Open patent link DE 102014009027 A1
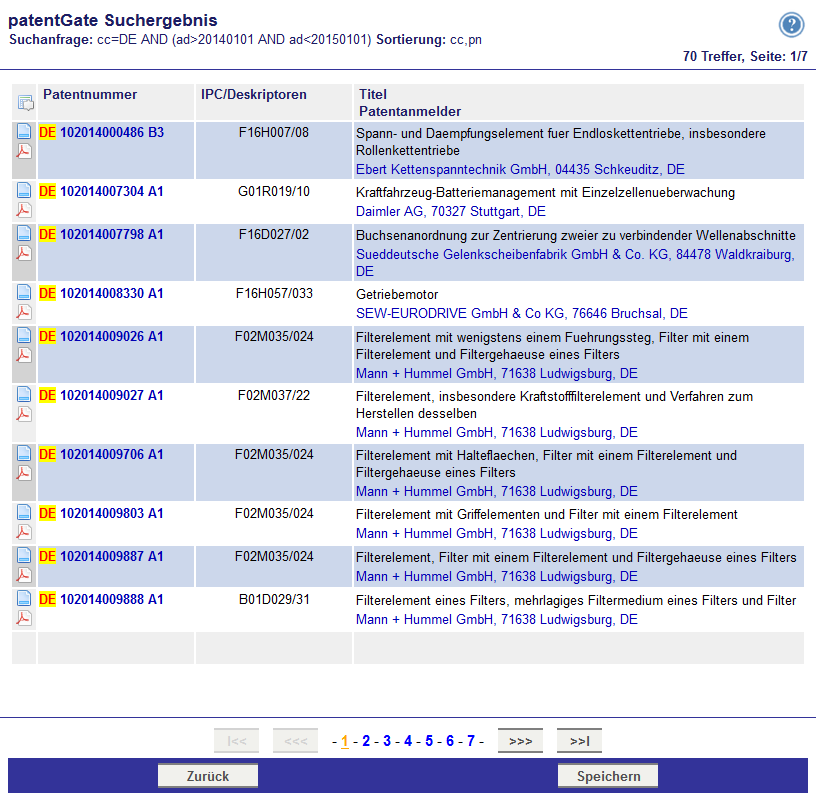 (x=101, y=396)
